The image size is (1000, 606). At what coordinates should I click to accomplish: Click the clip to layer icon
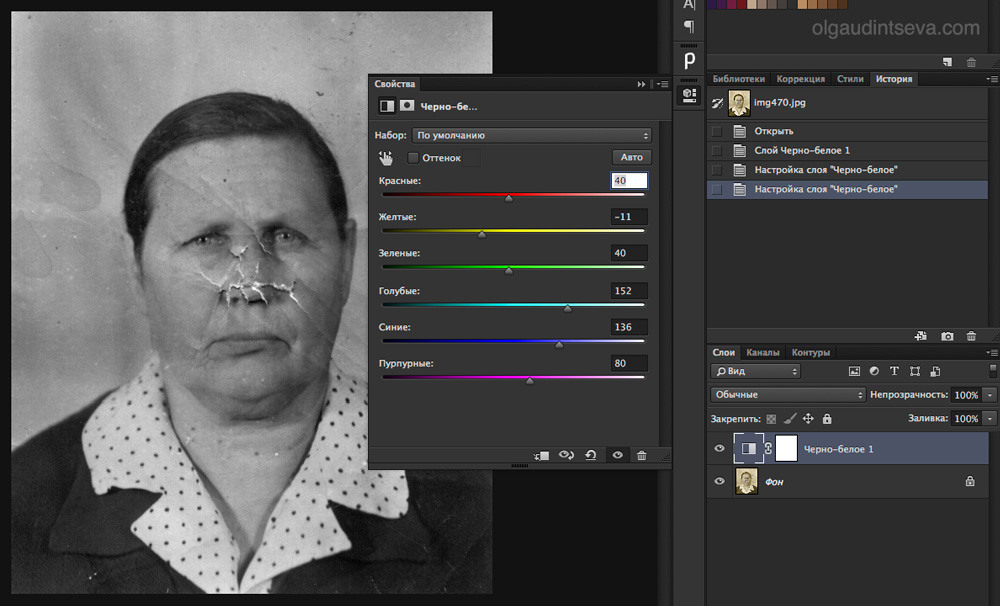541,455
